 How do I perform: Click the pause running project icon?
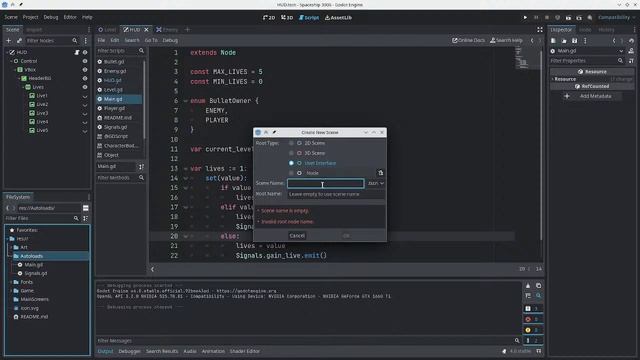tap(536, 18)
